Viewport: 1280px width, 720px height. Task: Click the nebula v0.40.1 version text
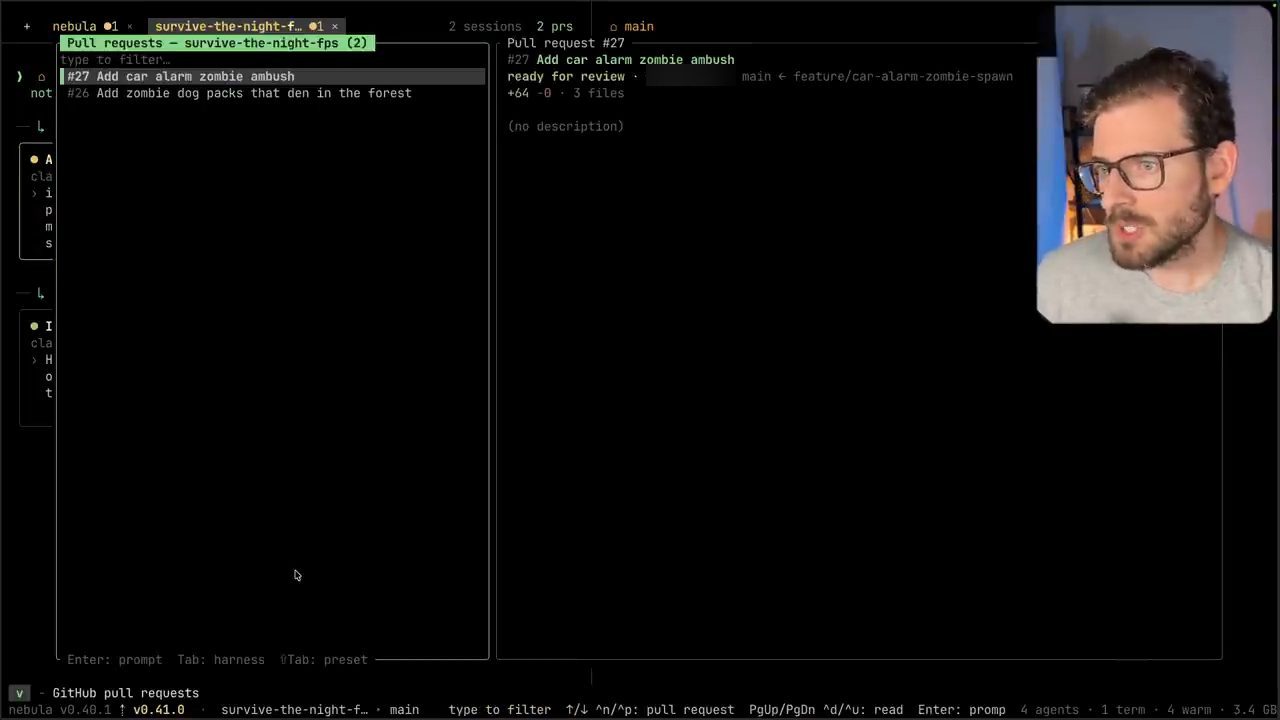(x=60, y=710)
